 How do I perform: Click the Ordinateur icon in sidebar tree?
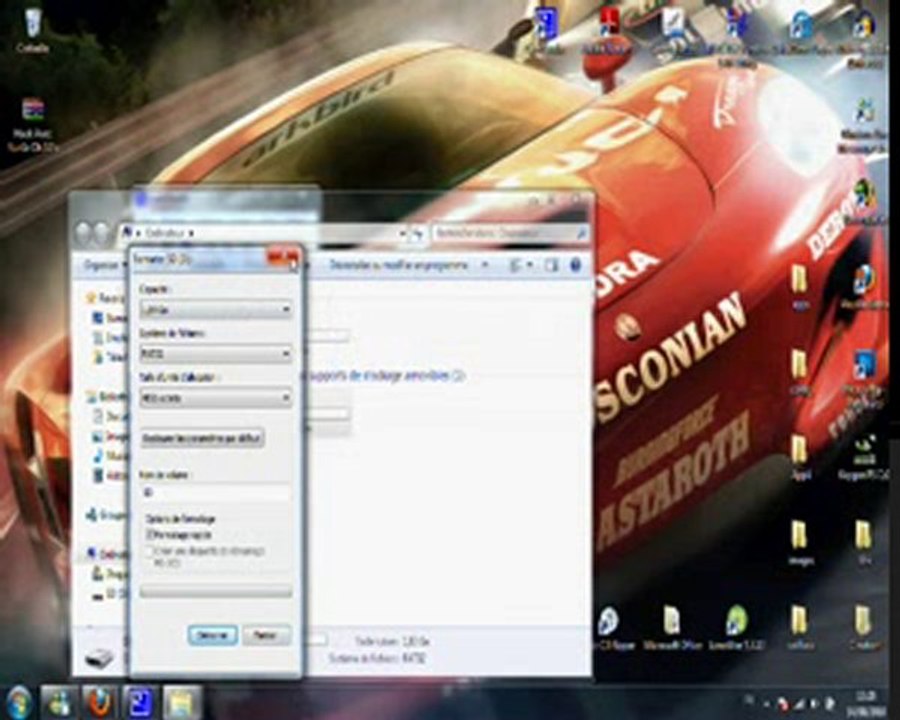tap(91, 553)
